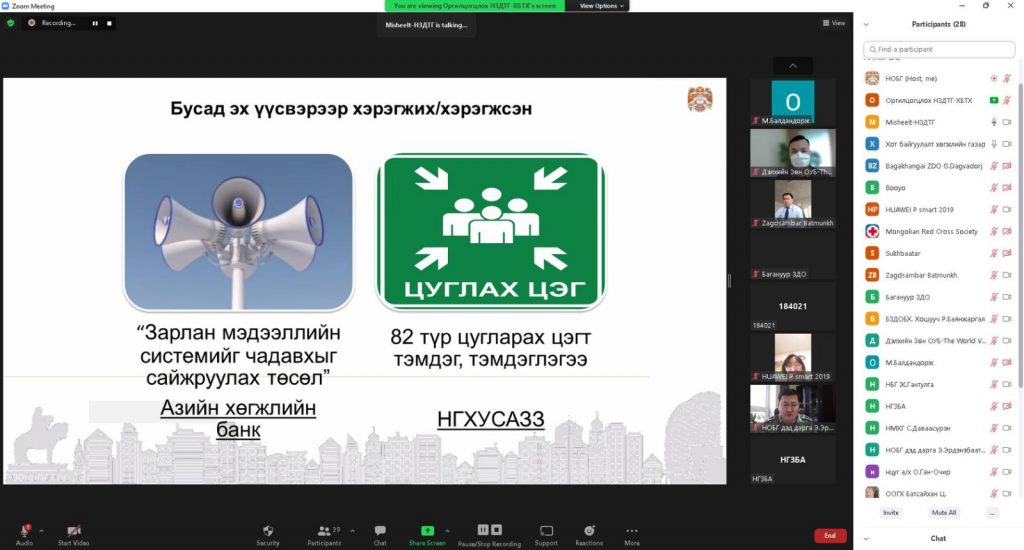This screenshot has height=550, width=1024.
Task: Open the Chat bubble icon in toolbar
Action: point(380,531)
